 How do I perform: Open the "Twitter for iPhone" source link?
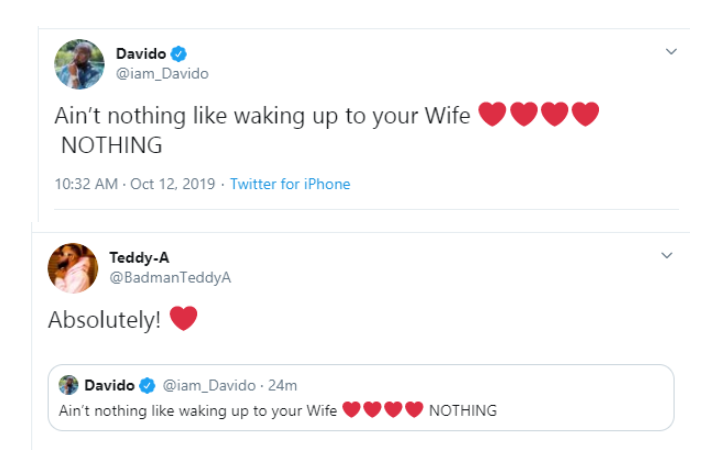(290, 184)
